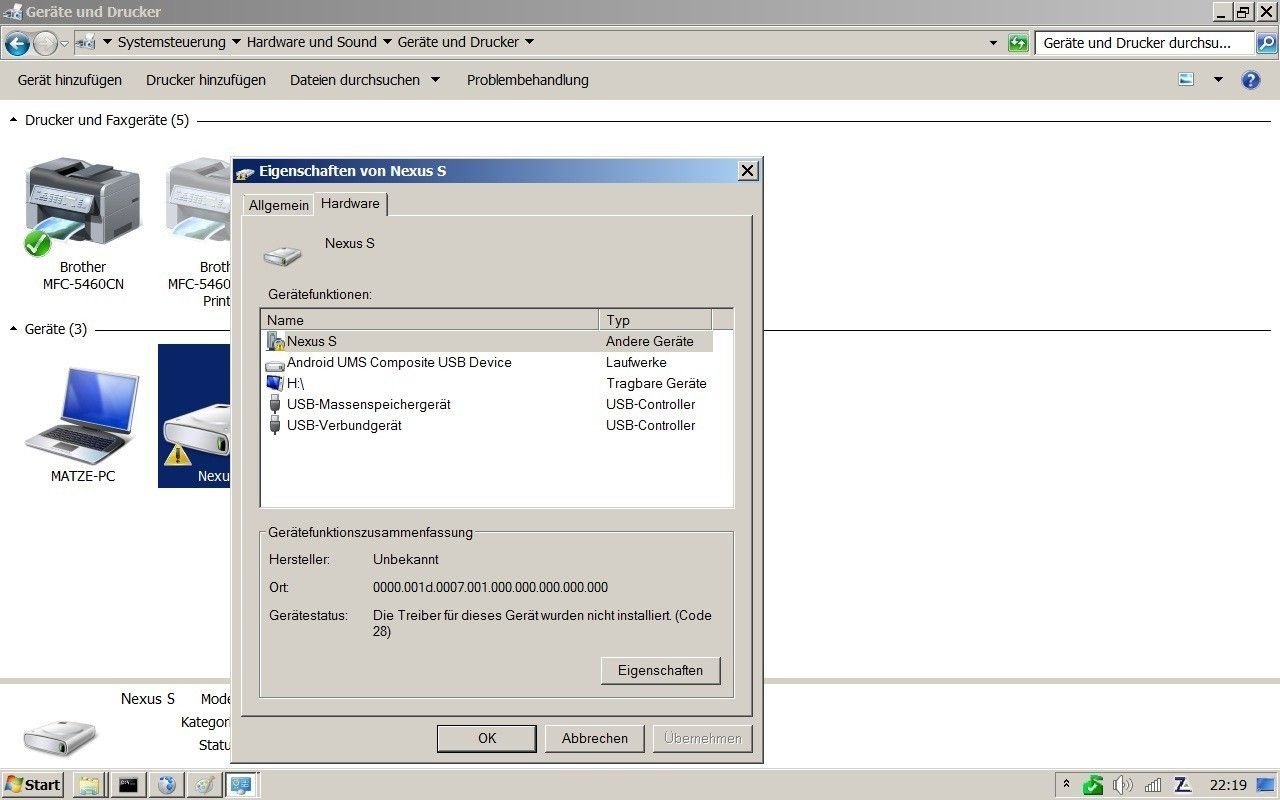Select the MATZE-PC laptop device icon
Screen dimensions: 1280x800
point(82,413)
